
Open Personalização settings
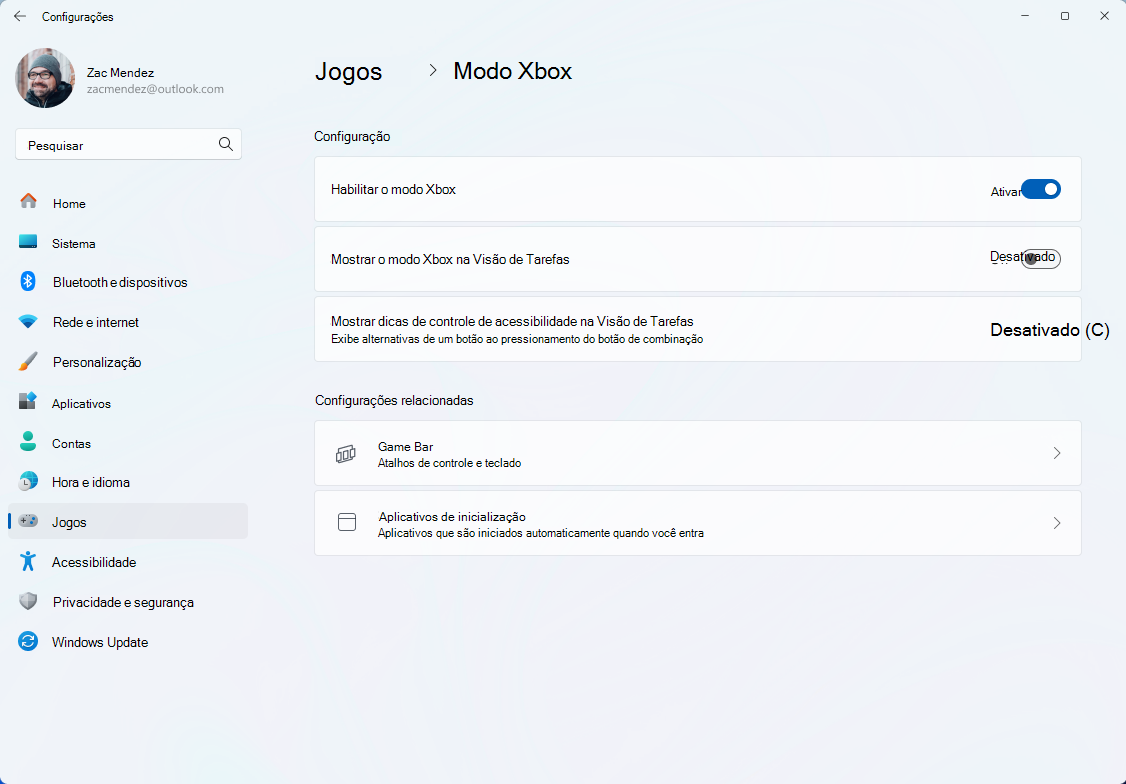(x=128, y=363)
